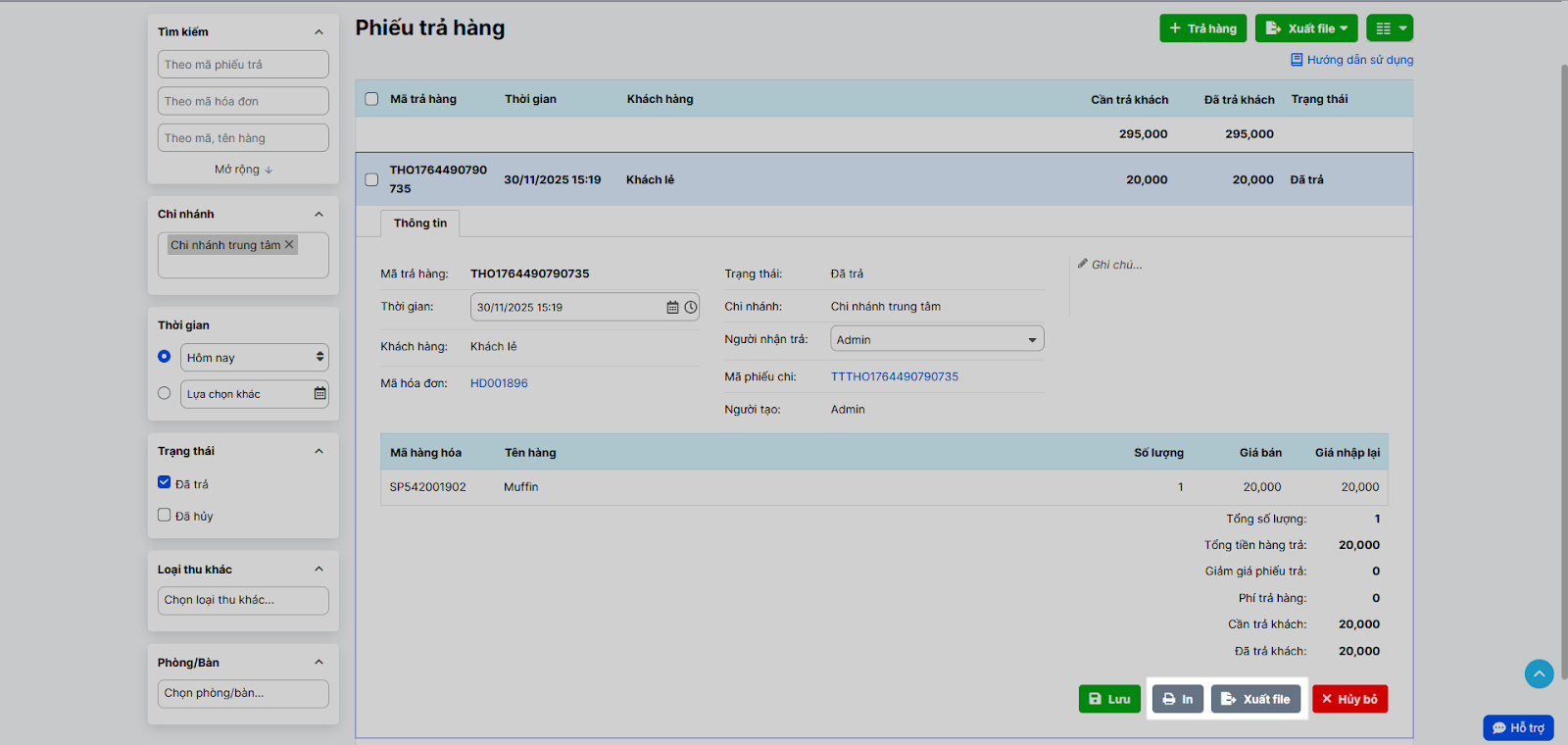1568x745 pixels.
Task: Click the Theo mã phiếu trả search field
Action: coord(243,65)
